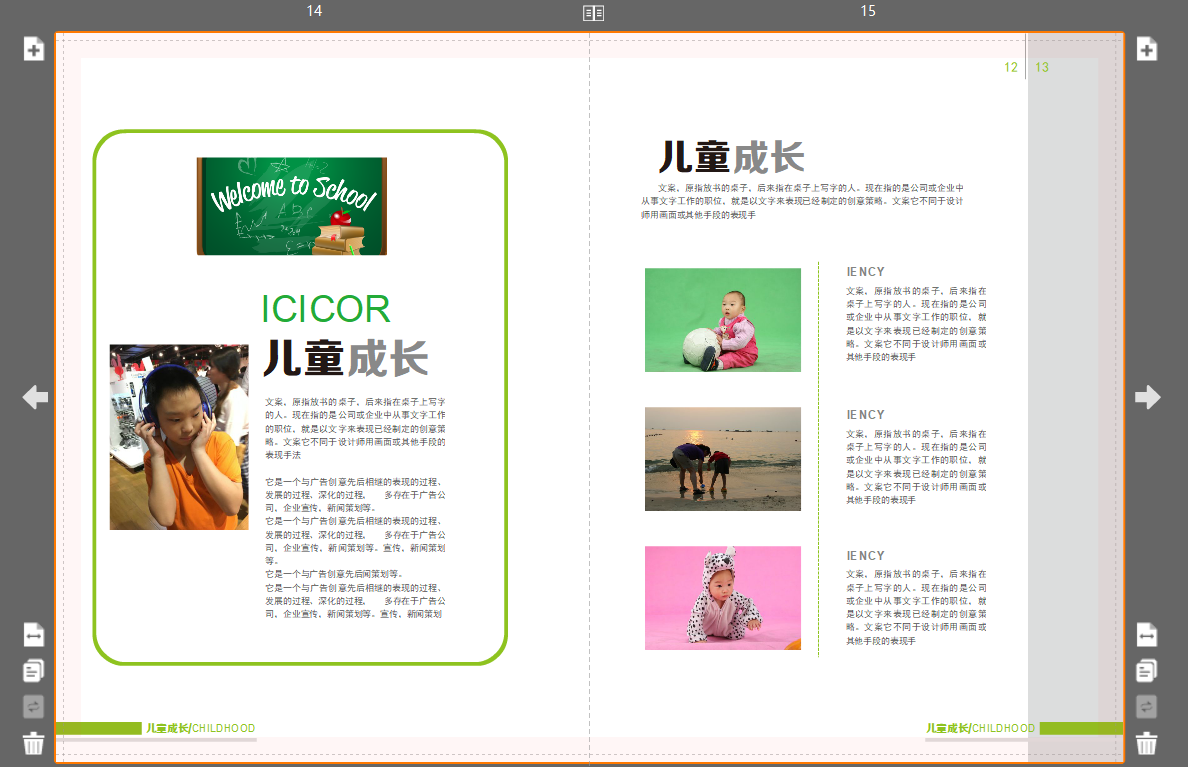The width and height of the screenshot is (1188, 767).
Task: Click the right-side swap page icon
Action: click(x=1147, y=706)
